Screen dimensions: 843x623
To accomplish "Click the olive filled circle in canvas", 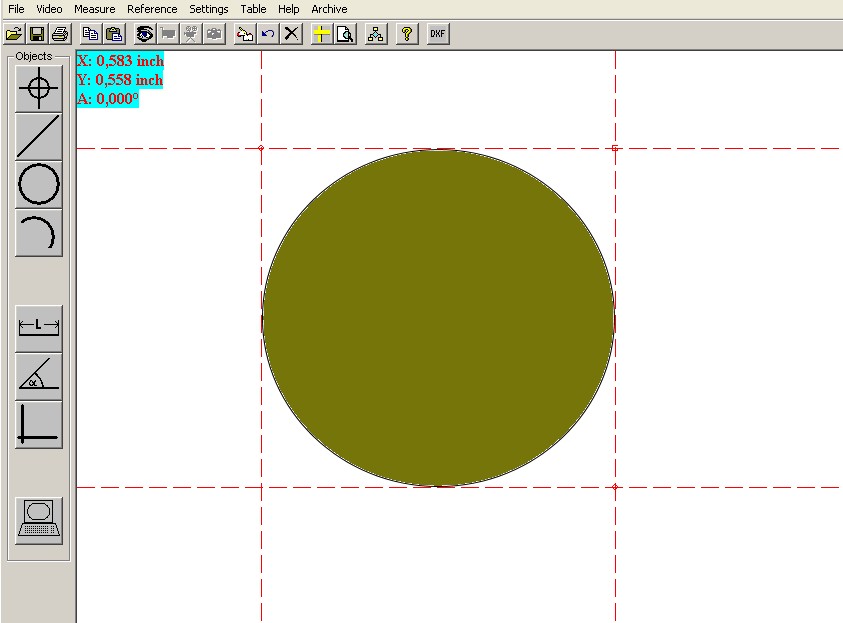I will coord(438,318).
